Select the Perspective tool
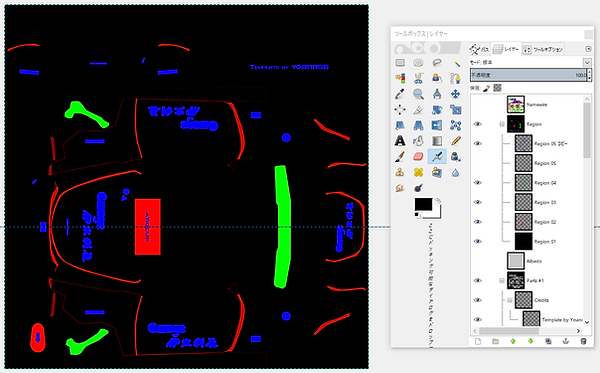This screenshot has width=600, height=373. pos(418,125)
